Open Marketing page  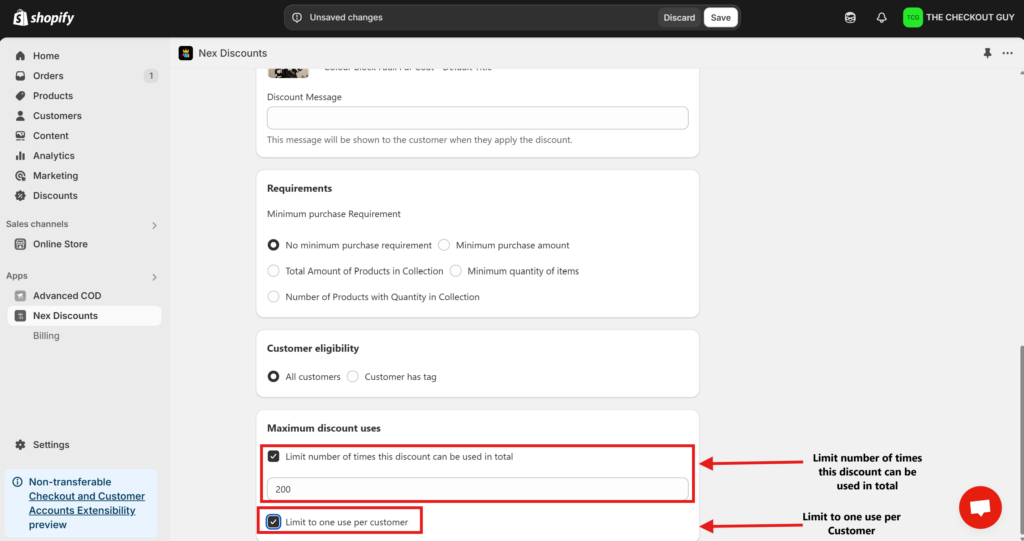click(x=56, y=176)
